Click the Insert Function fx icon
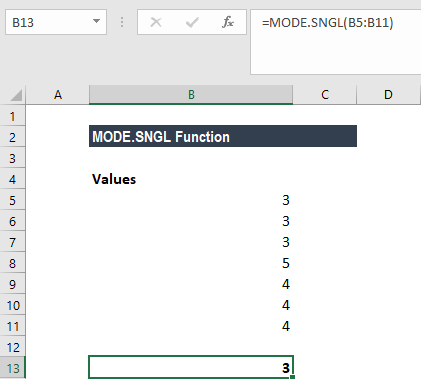The image size is (421, 379). (x=228, y=22)
